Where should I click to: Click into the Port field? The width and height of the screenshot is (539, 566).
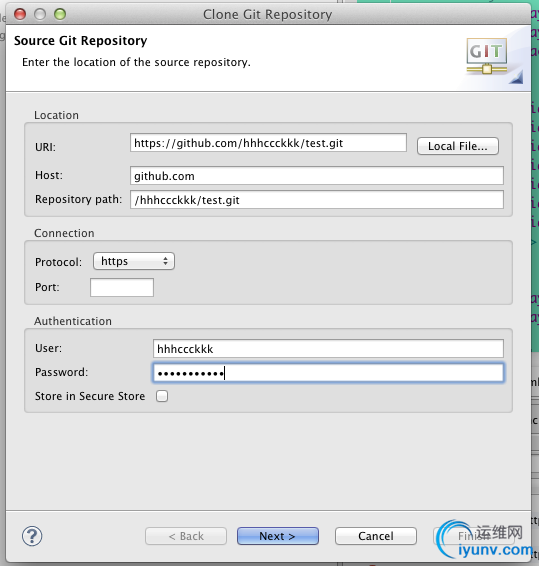[122, 287]
